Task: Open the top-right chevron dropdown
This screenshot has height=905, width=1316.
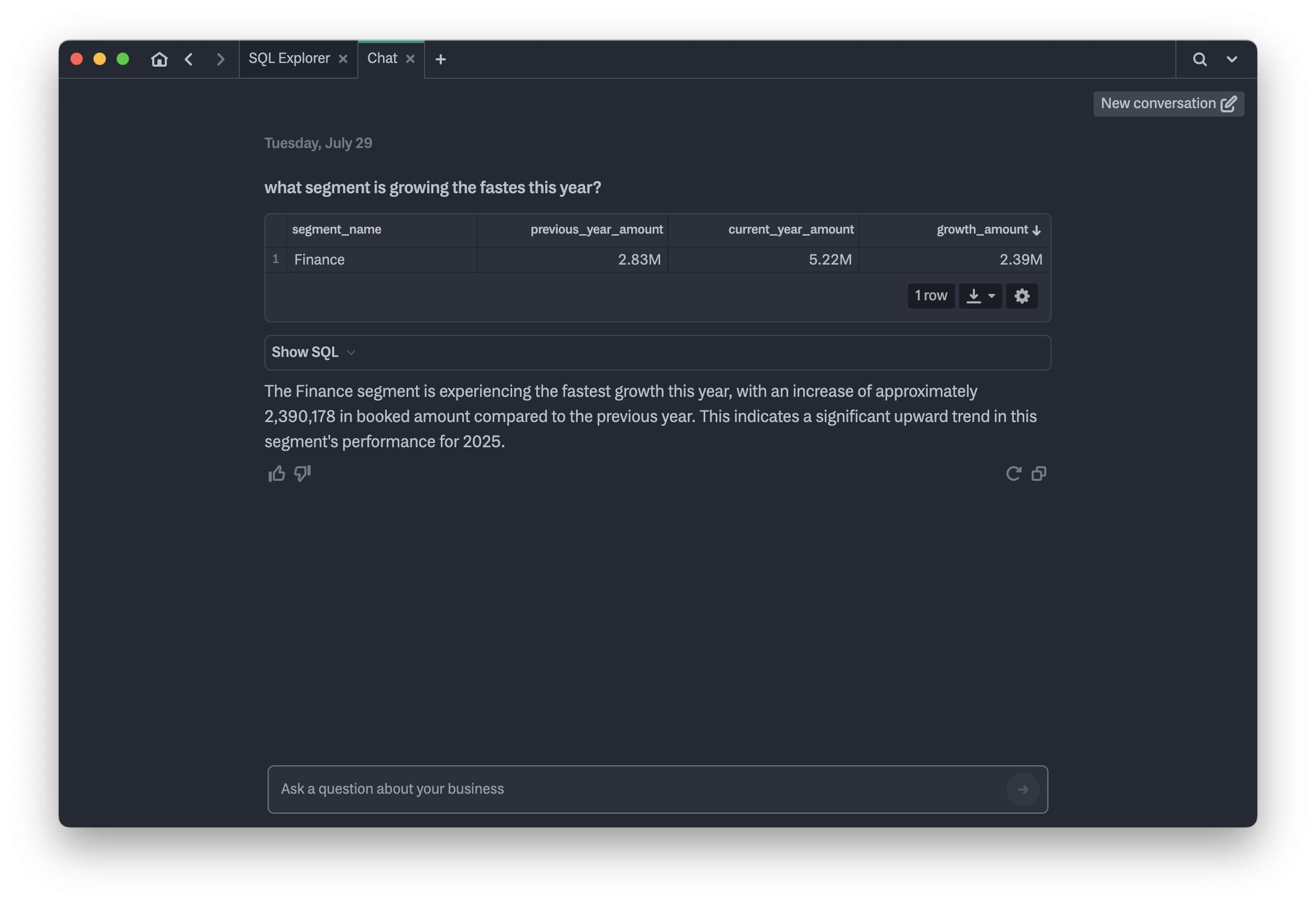Action: point(1232,59)
